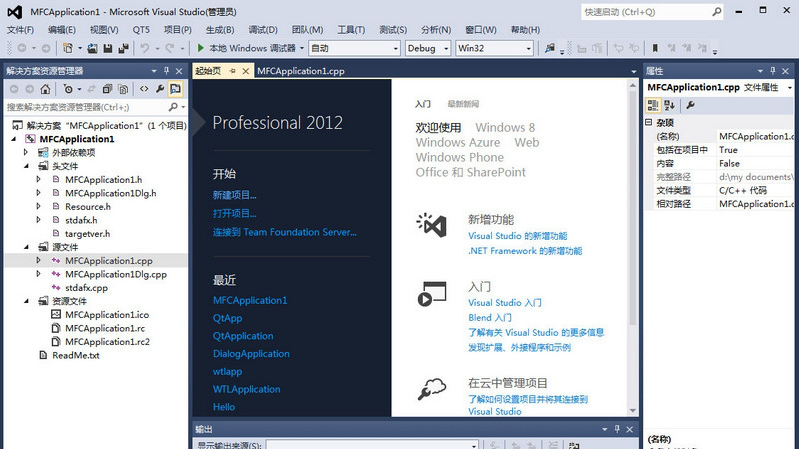
Task: Switch Properties panel to Alphabetical sort
Action: click(670, 105)
